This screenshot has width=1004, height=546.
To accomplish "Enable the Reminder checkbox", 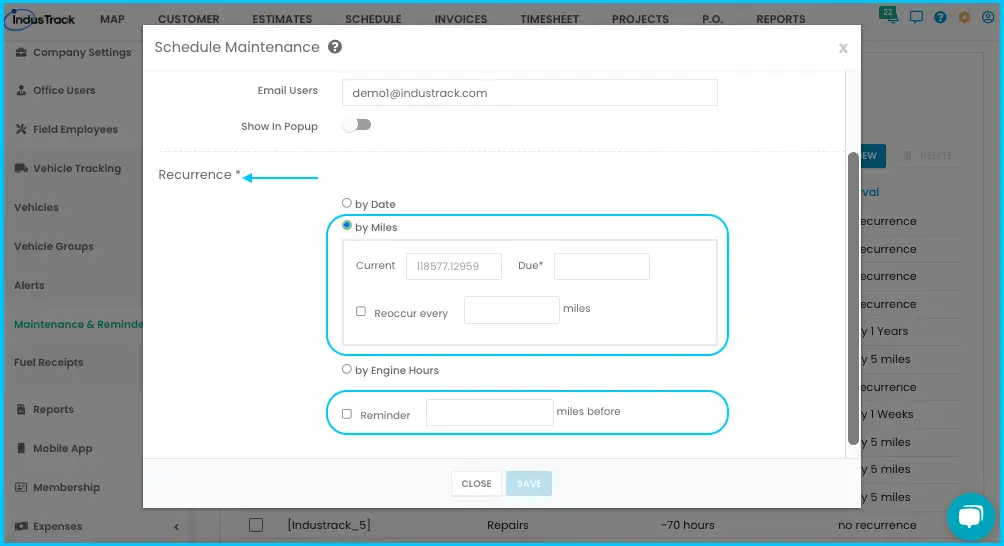I will pos(347,414).
